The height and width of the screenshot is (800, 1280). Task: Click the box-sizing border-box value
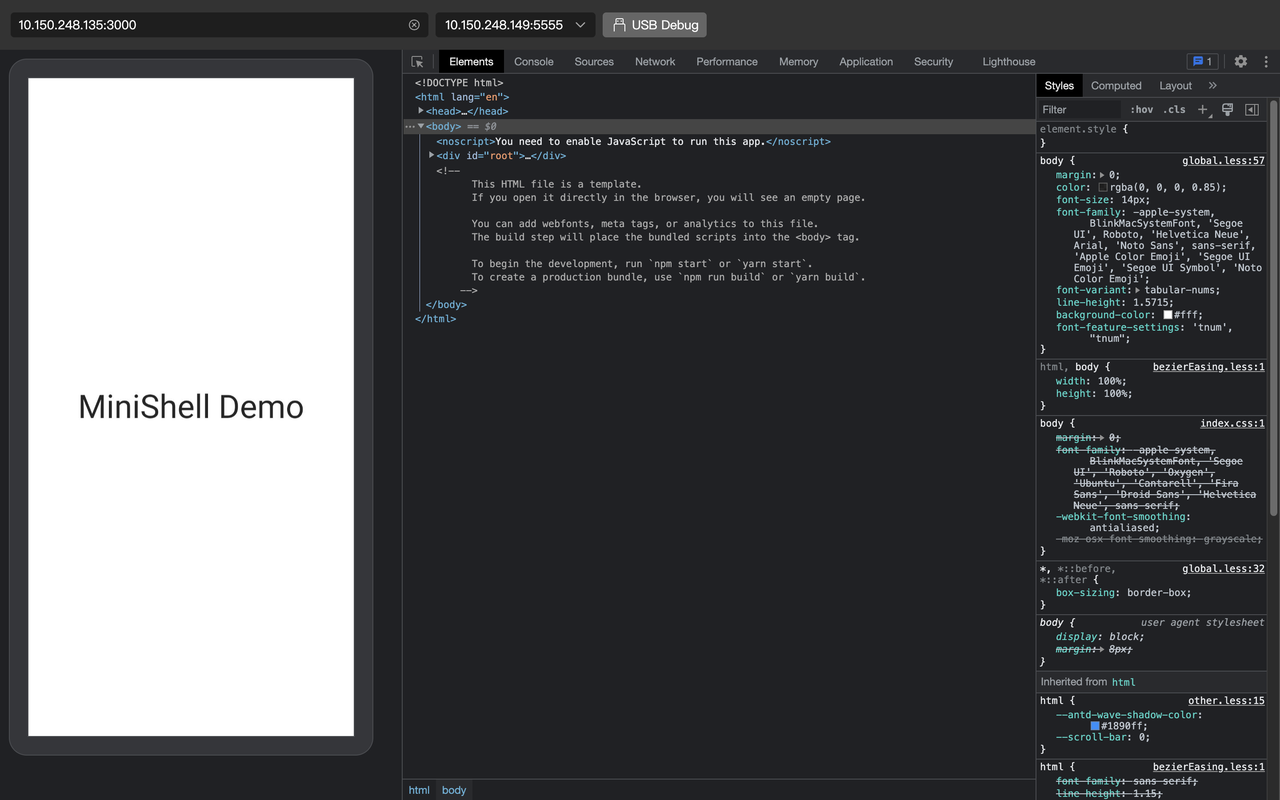1159,593
